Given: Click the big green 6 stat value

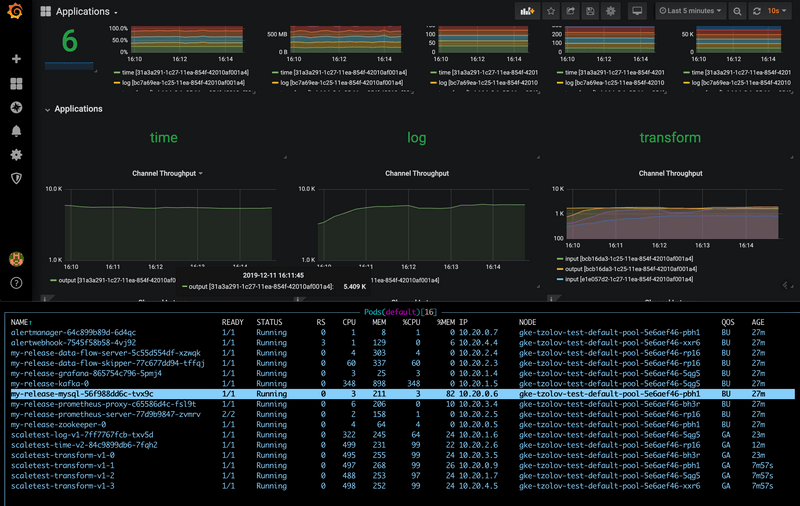Looking at the screenshot, I should 69,41.
